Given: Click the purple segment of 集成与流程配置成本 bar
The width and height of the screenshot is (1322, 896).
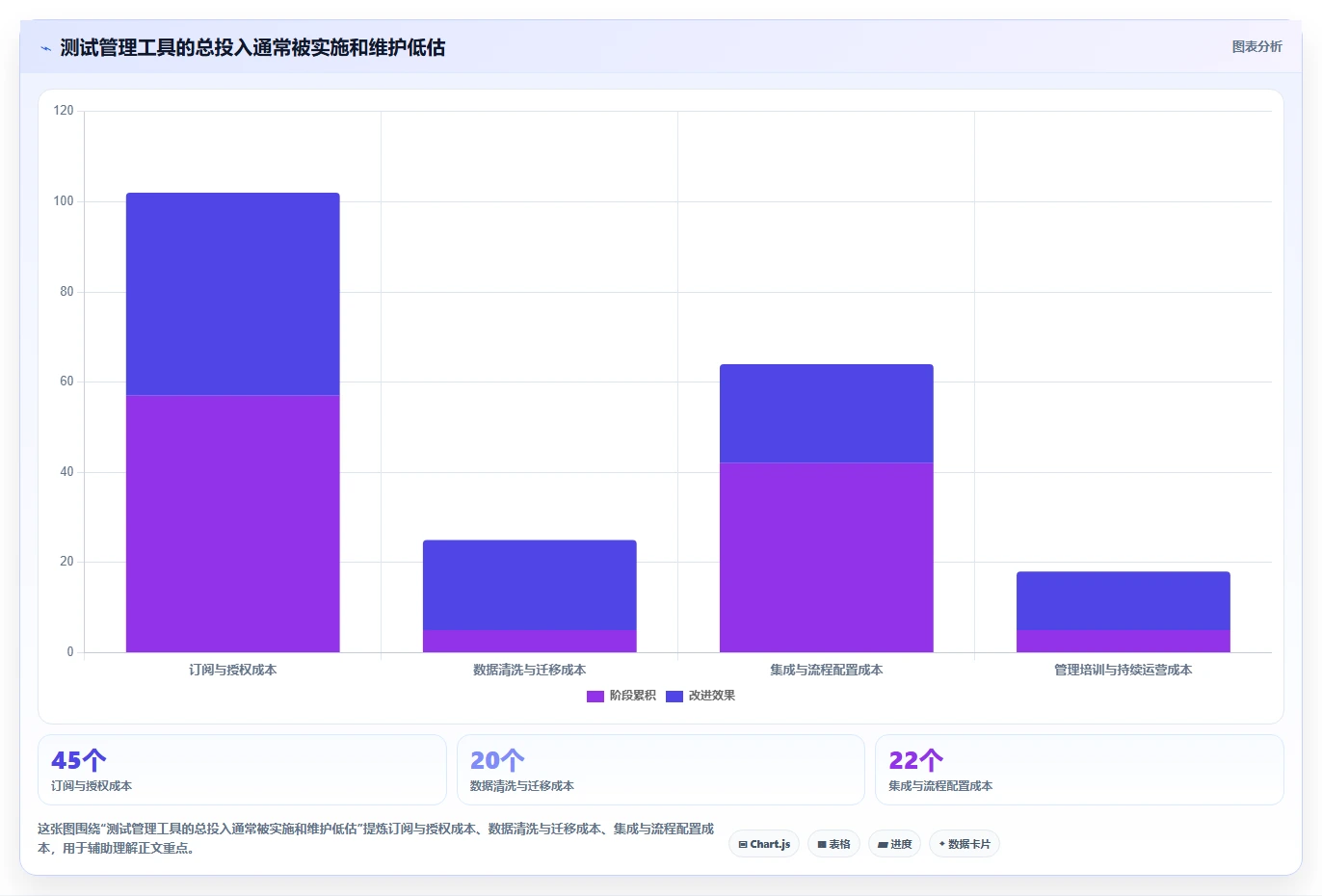Looking at the screenshot, I should coord(827,557).
